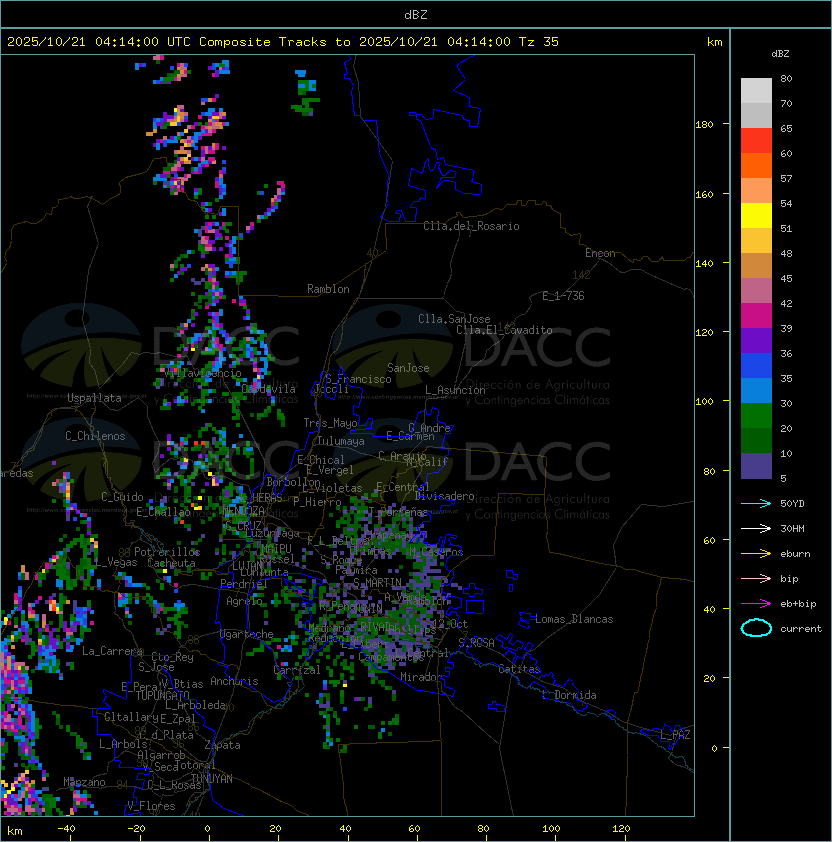Viewport: 832px width, 842px height.
Task: Click the 'Manzano' map label
Action: tap(84, 782)
